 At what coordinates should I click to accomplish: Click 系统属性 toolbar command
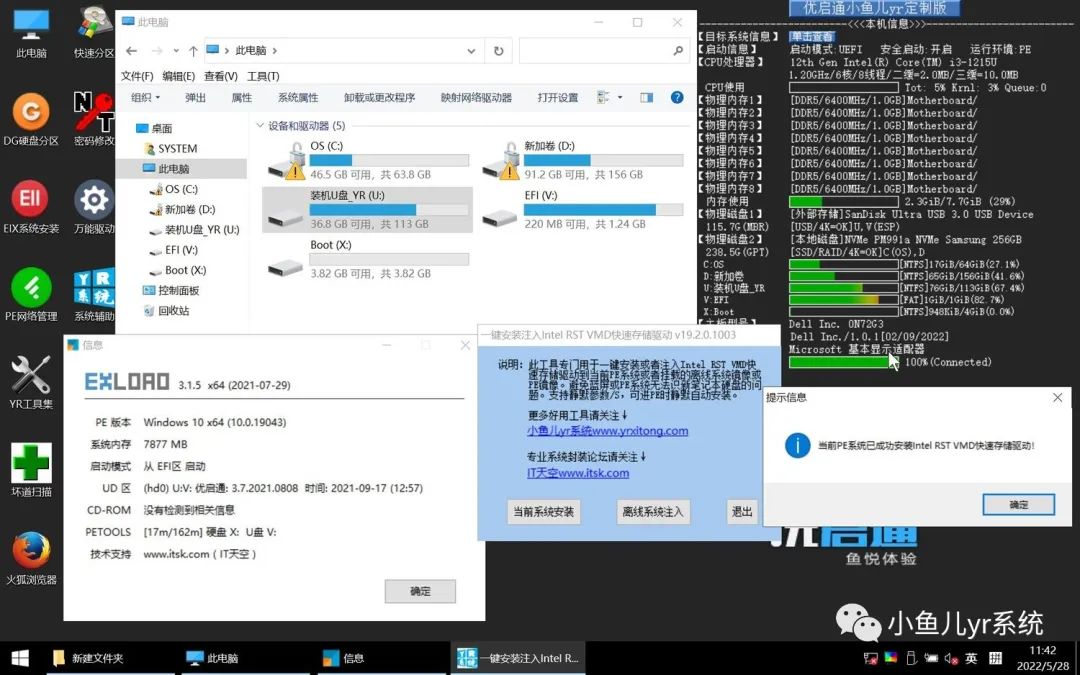298,98
